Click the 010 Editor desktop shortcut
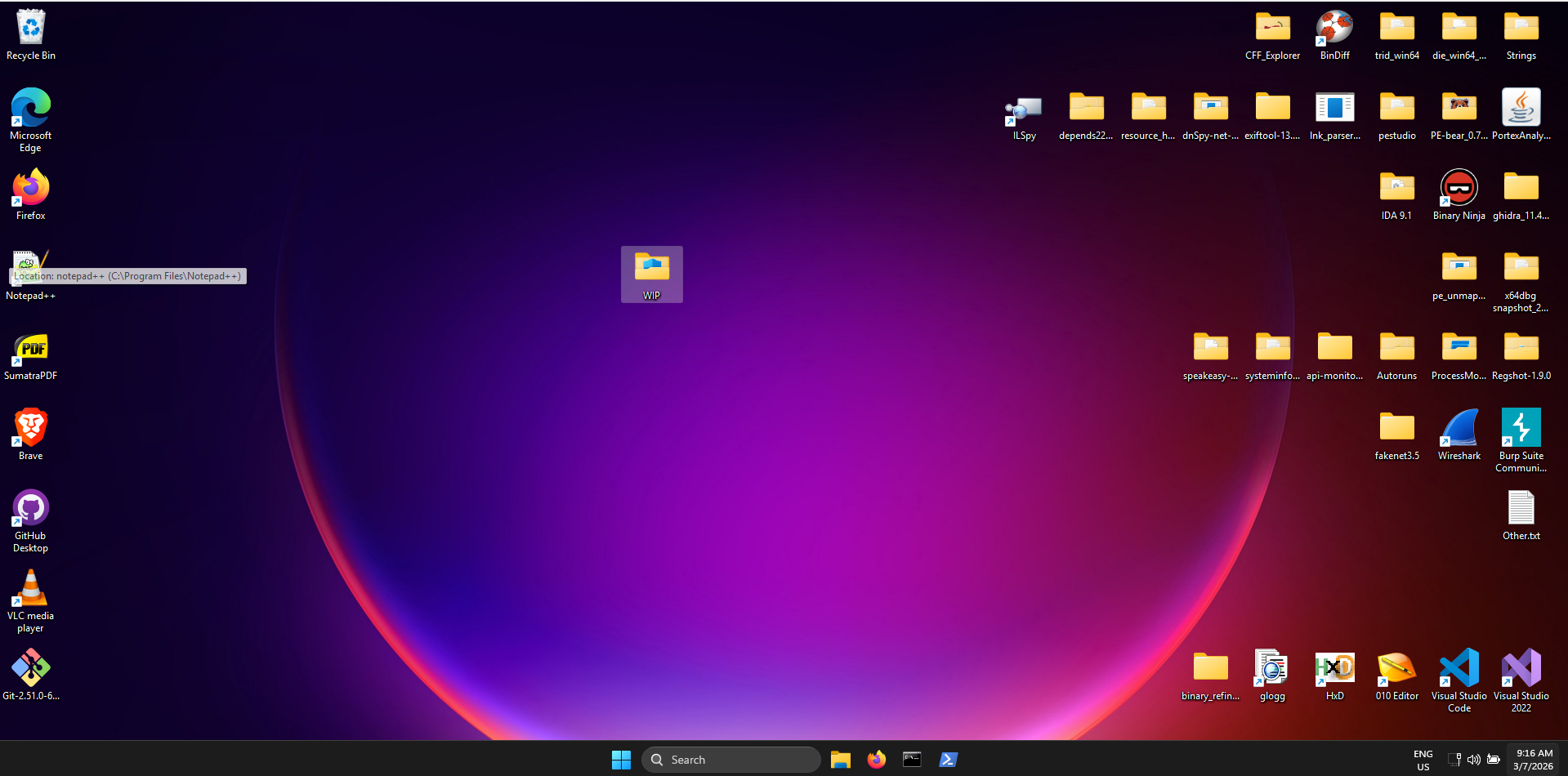 point(1396,669)
